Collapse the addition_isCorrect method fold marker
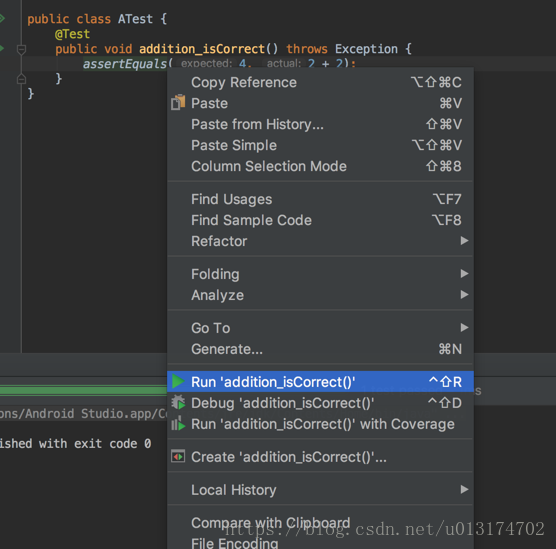The width and height of the screenshot is (556, 549). click(21, 50)
